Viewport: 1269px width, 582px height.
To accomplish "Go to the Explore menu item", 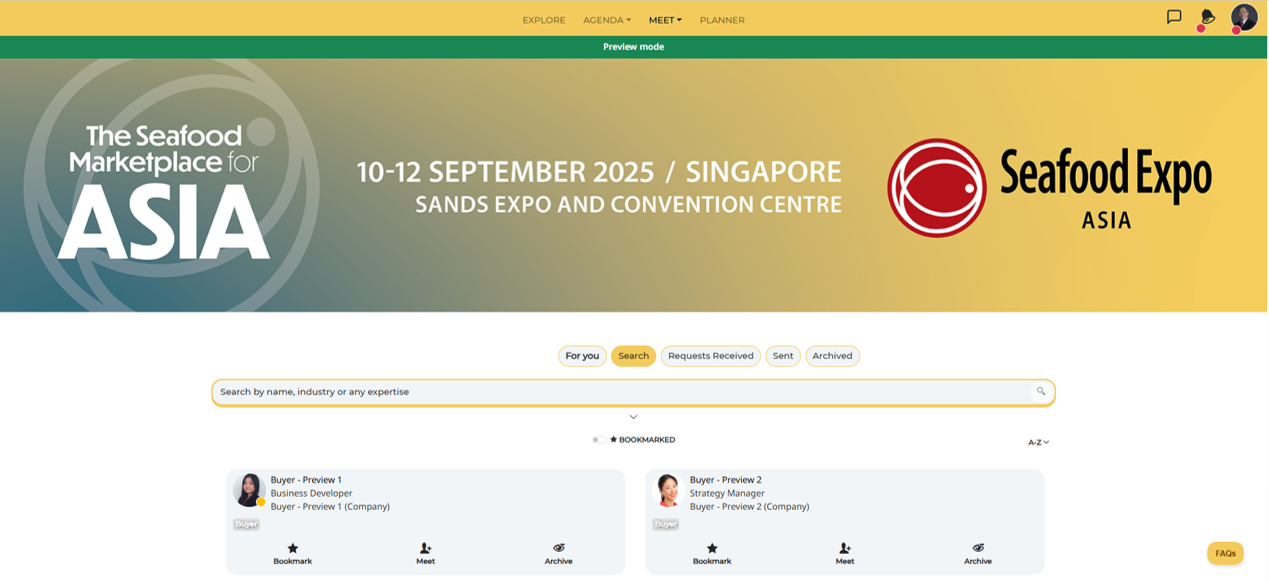I will [x=543, y=20].
